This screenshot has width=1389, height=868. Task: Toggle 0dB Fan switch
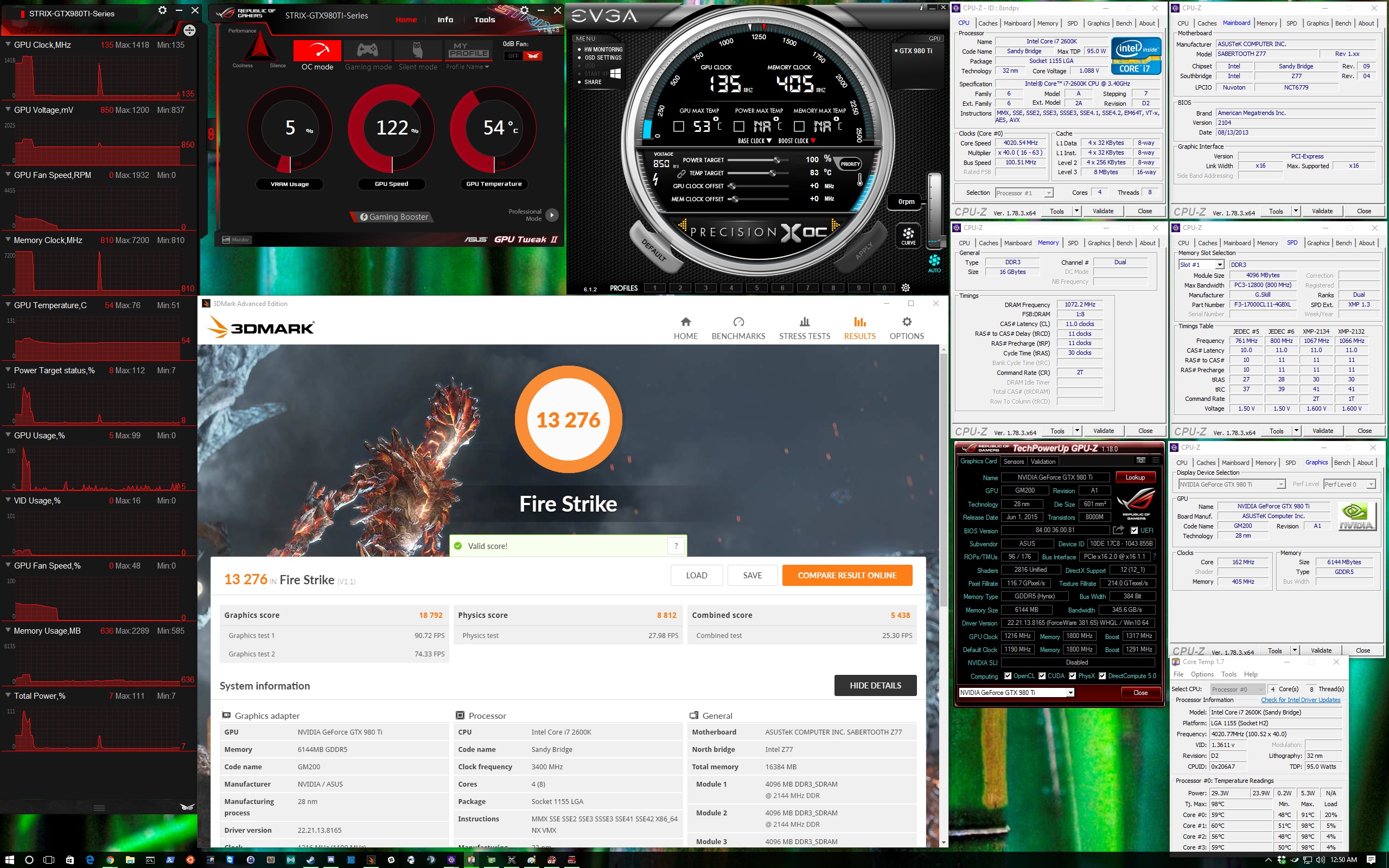click(x=523, y=56)
